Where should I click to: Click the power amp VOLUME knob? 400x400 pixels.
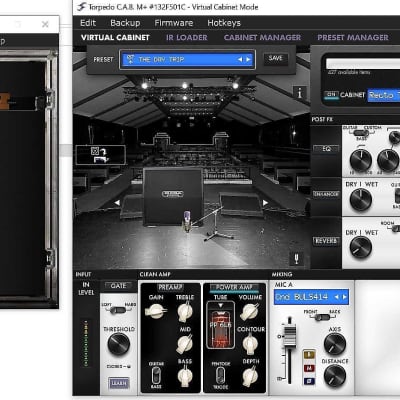click(250, 312)
